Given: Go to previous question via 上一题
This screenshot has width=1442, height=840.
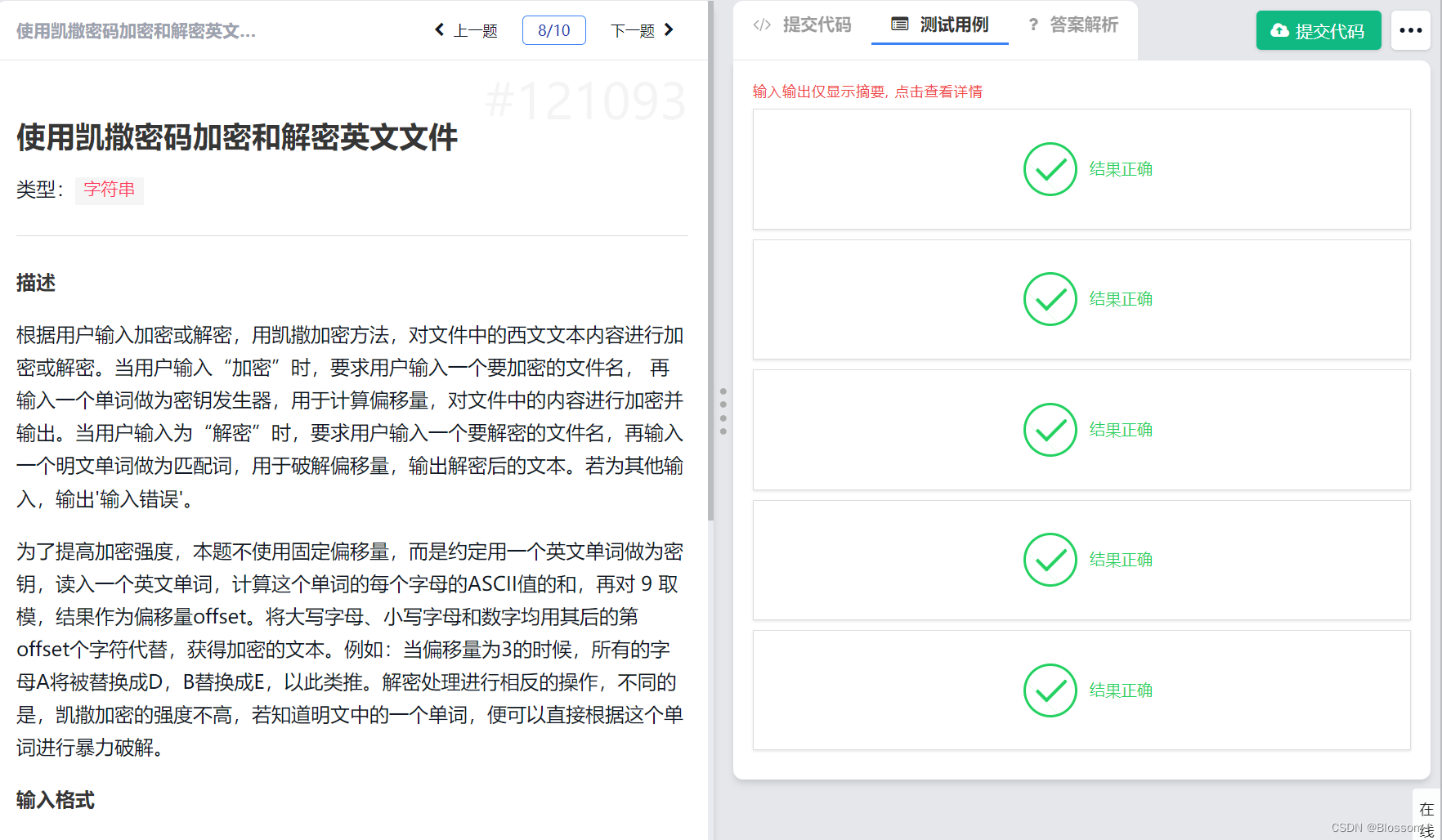Looking at the screenshot, I should coord(477,29).
